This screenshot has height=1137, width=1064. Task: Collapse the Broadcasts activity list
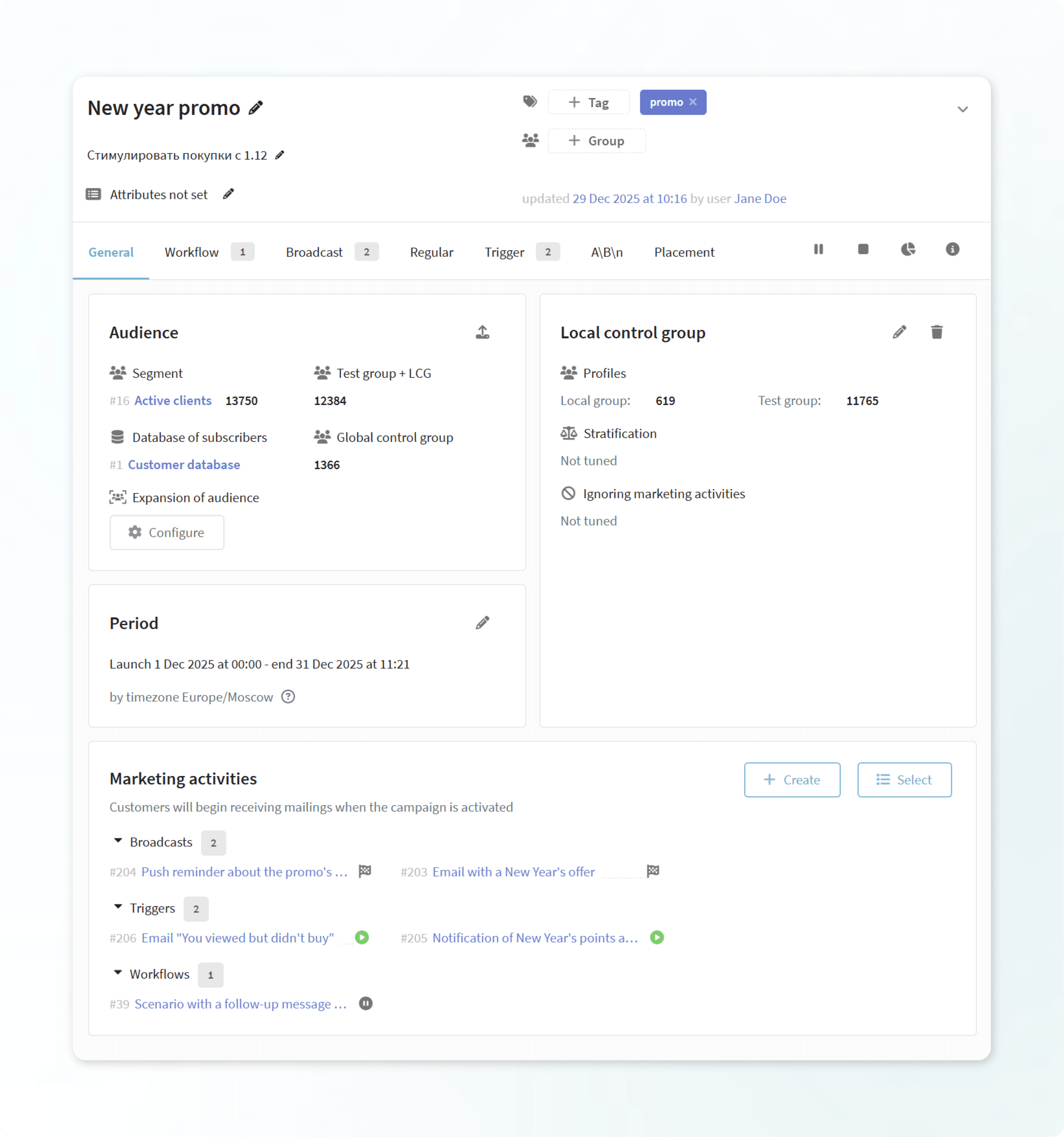point(118,841)
